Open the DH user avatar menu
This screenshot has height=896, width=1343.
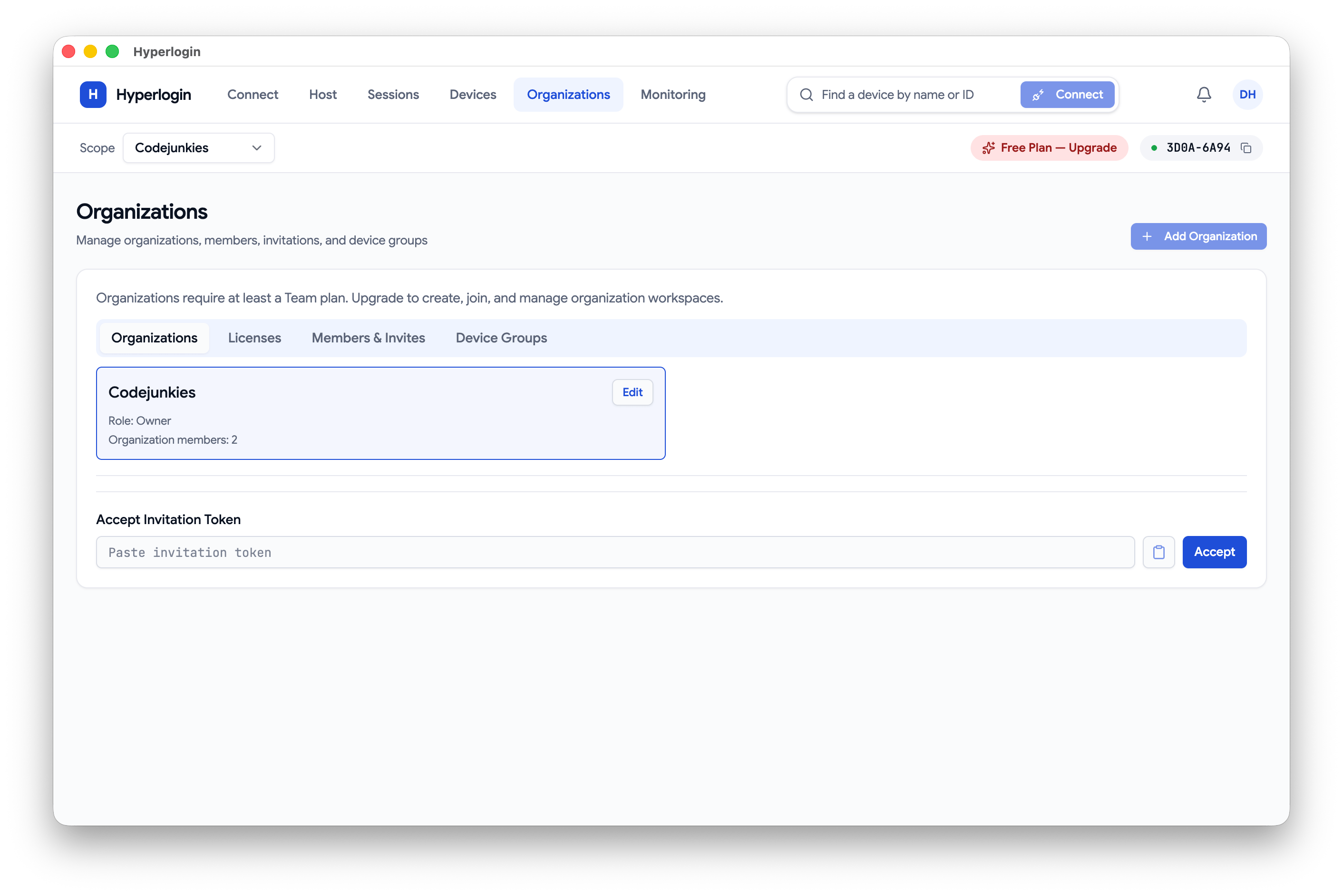pyautogui.click(x=1247, y=94)
